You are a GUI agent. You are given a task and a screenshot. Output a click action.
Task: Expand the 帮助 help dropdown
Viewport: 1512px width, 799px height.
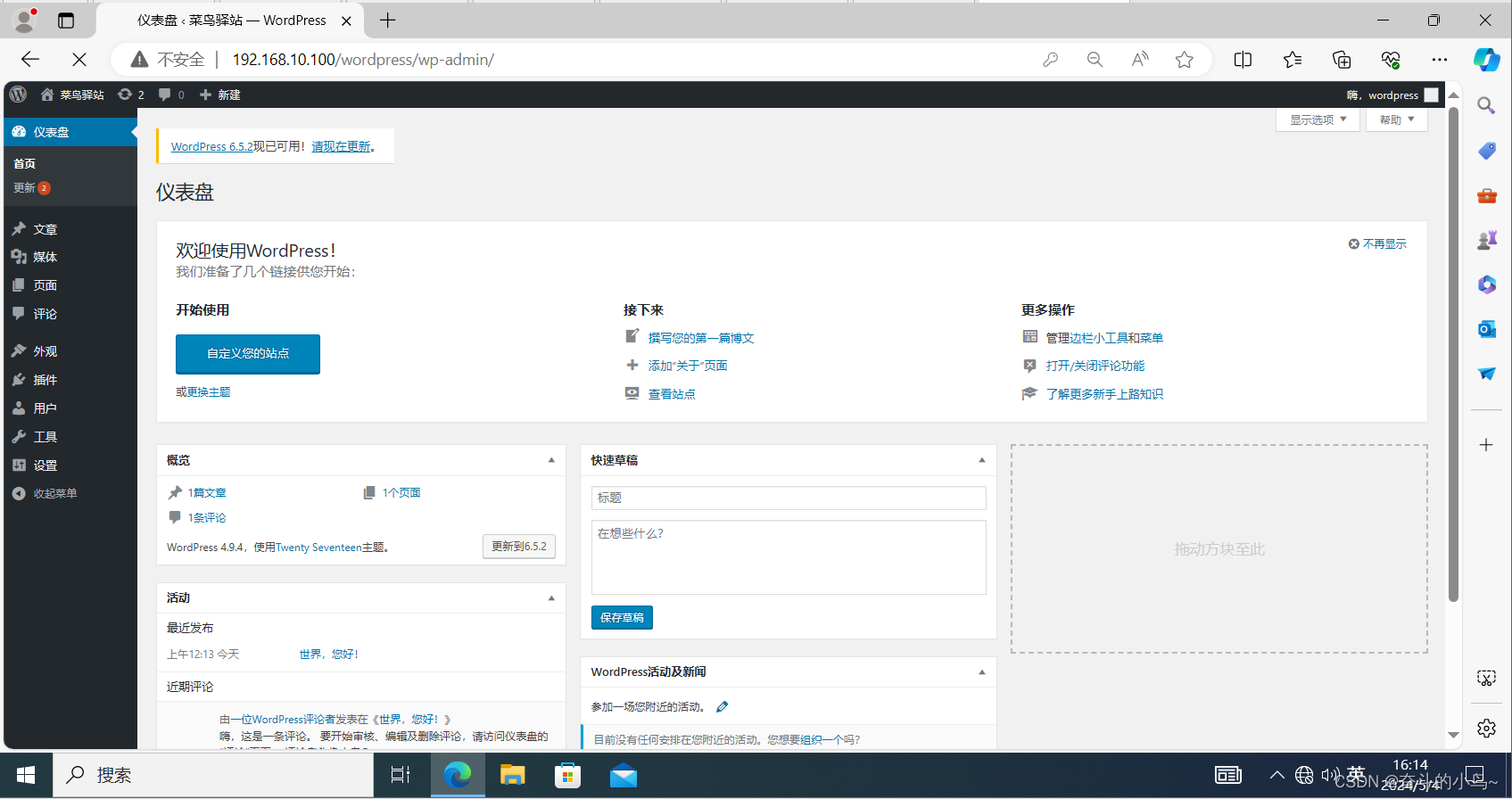click(1396, 119)
